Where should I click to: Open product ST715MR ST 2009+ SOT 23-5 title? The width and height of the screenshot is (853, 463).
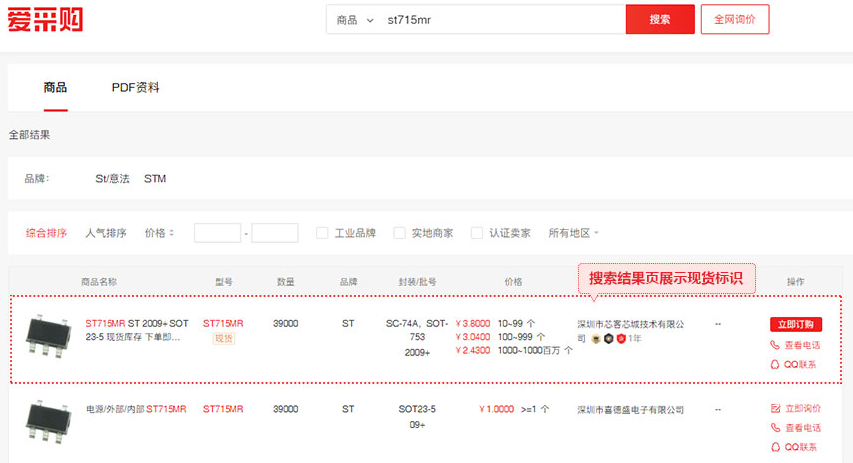(137, 330)
